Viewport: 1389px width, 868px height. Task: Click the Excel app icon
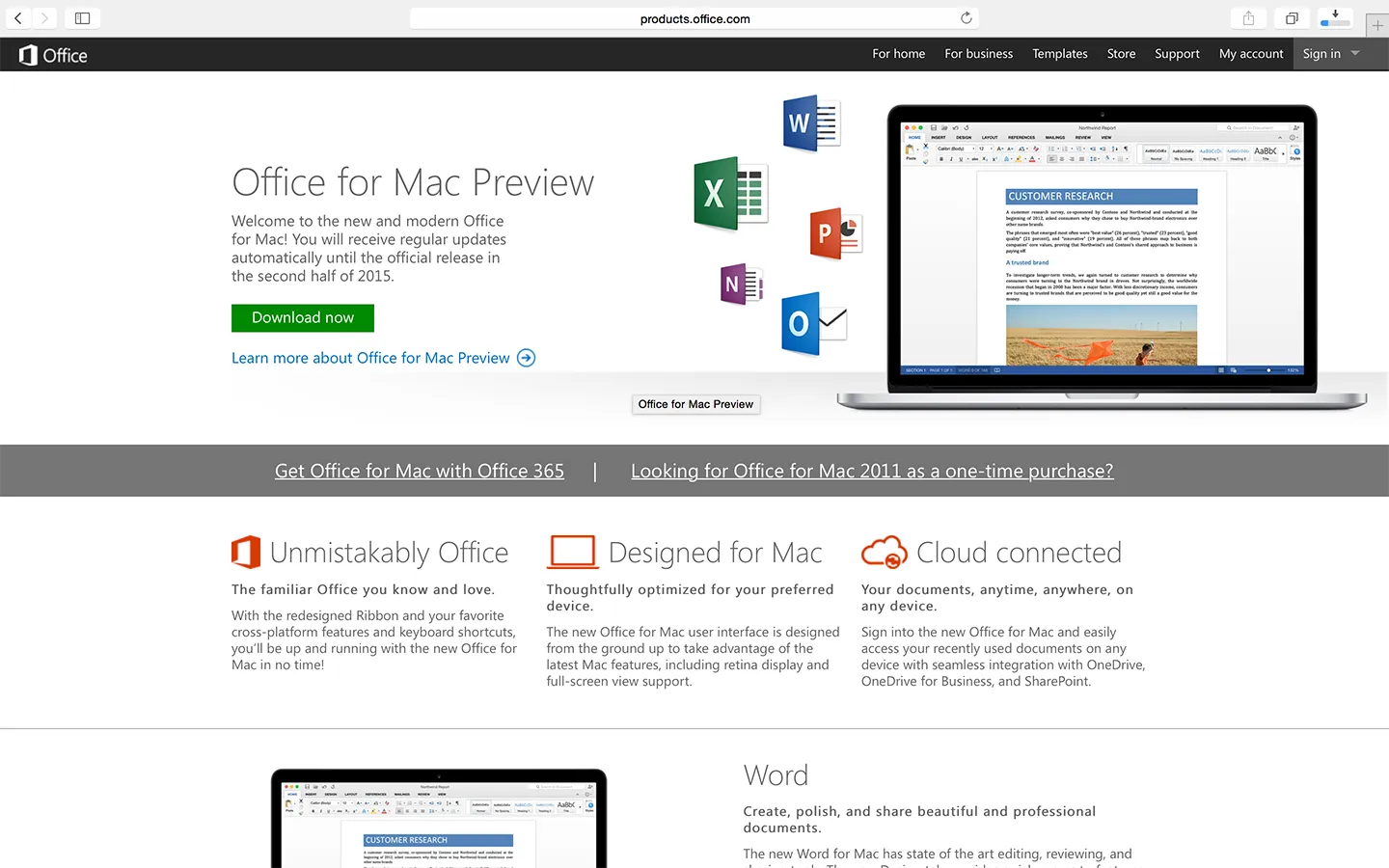pyautogui.click(x=730, y=194)
